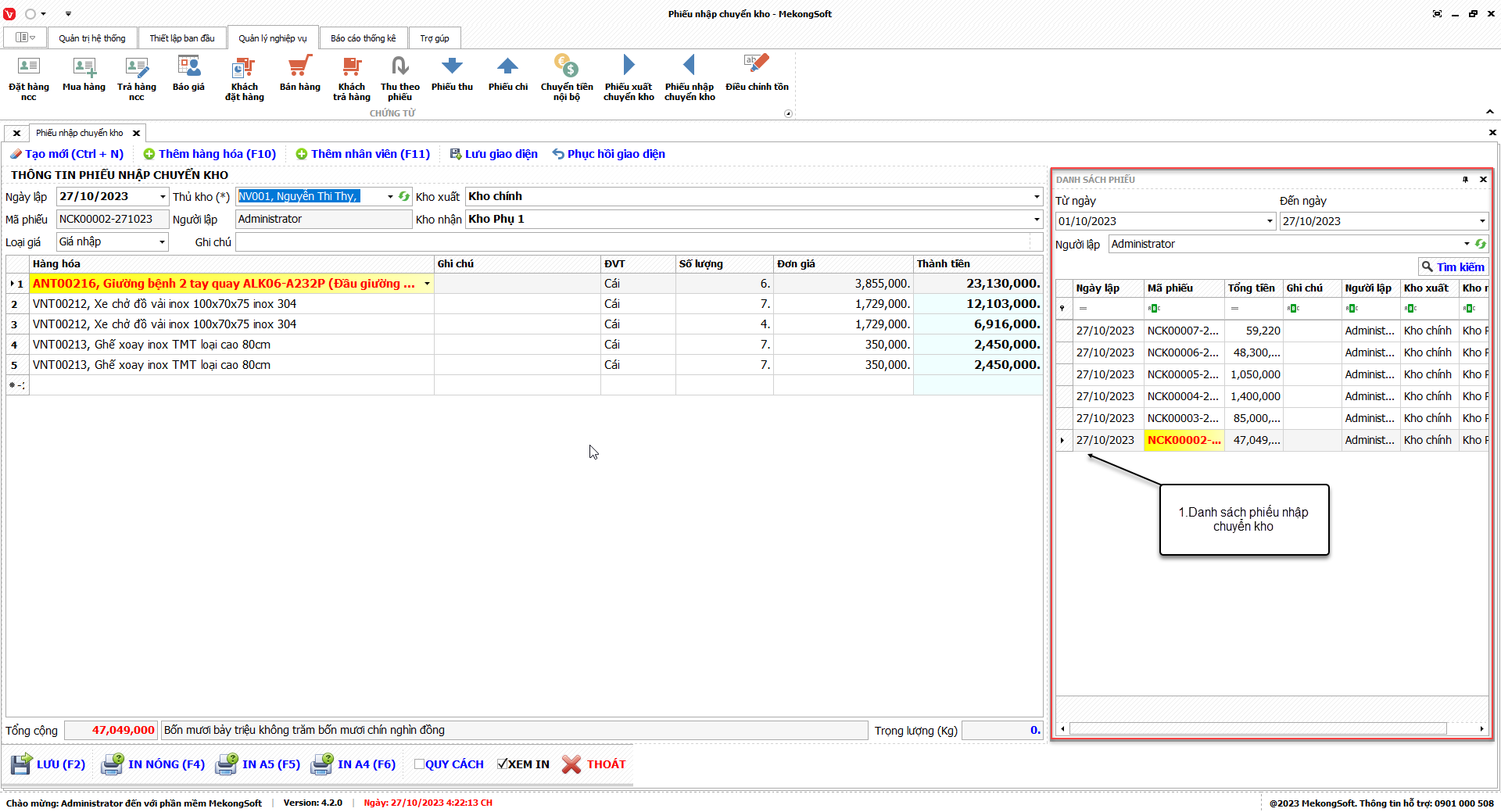This screenshot has width=1501, height=812.
Task: Click the Tìm kiếm search button
Action: pos(1453,266)
